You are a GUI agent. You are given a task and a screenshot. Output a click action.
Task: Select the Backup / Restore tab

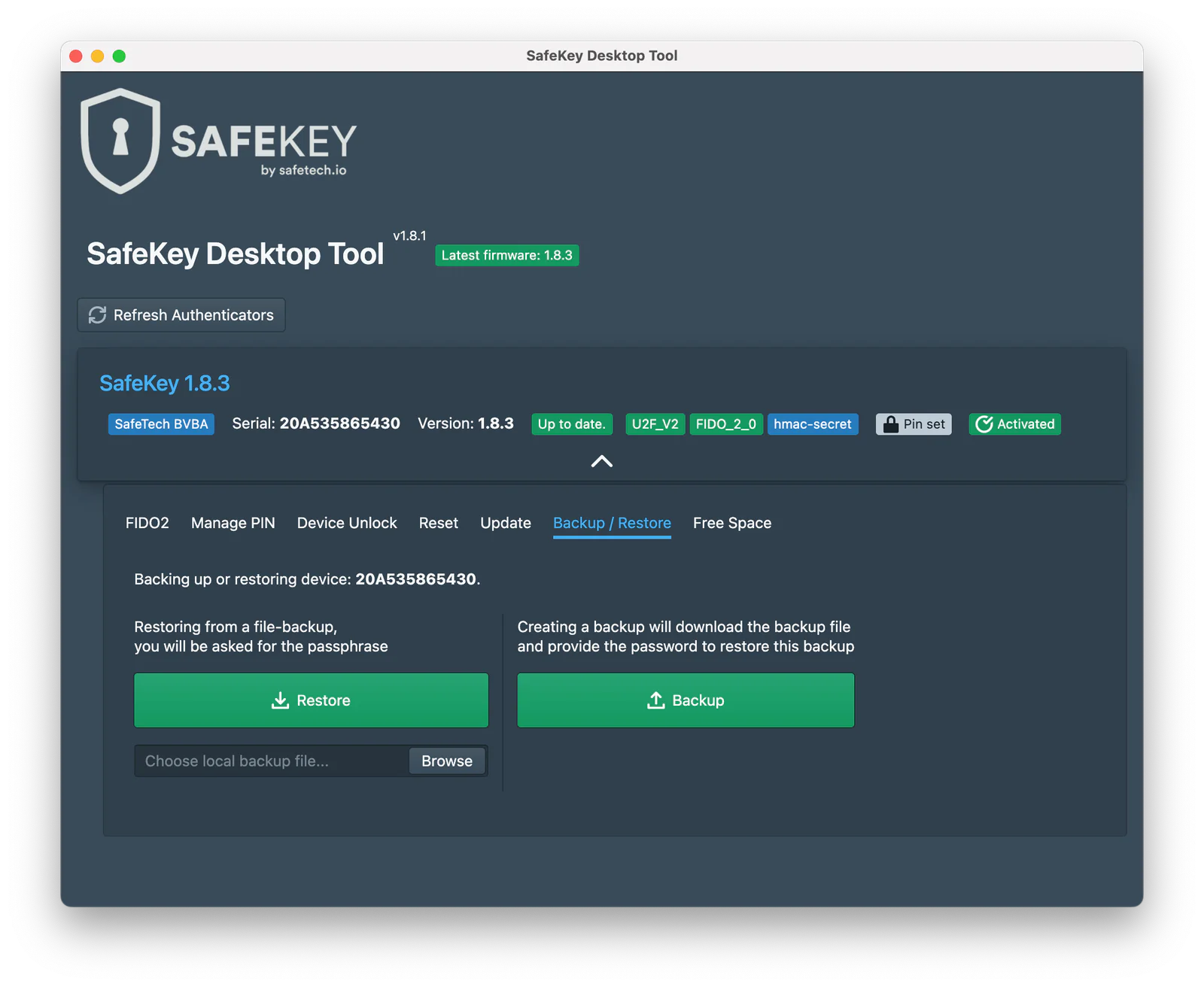[612, 523]
